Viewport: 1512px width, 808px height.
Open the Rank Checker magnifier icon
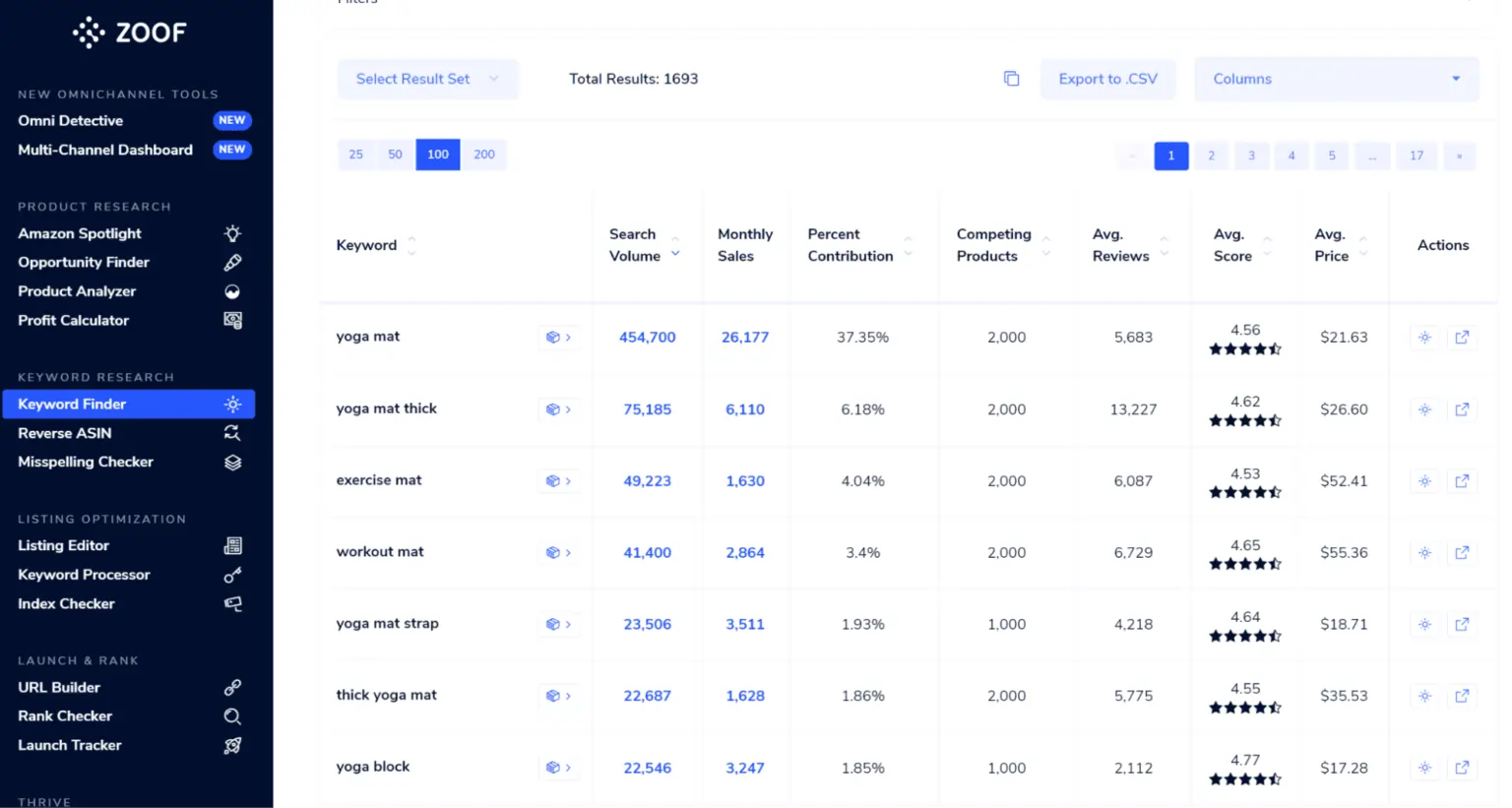[232, 715]
